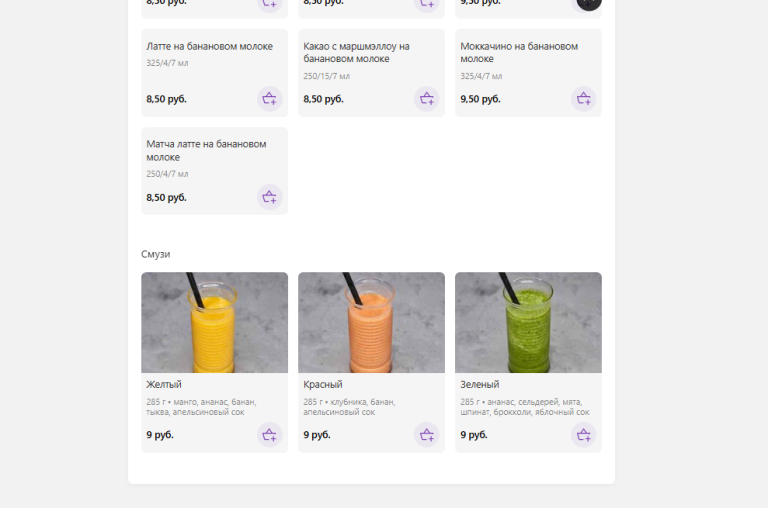
Task: Open Моккачино на банановом молоке title
Action: point(519,52)
